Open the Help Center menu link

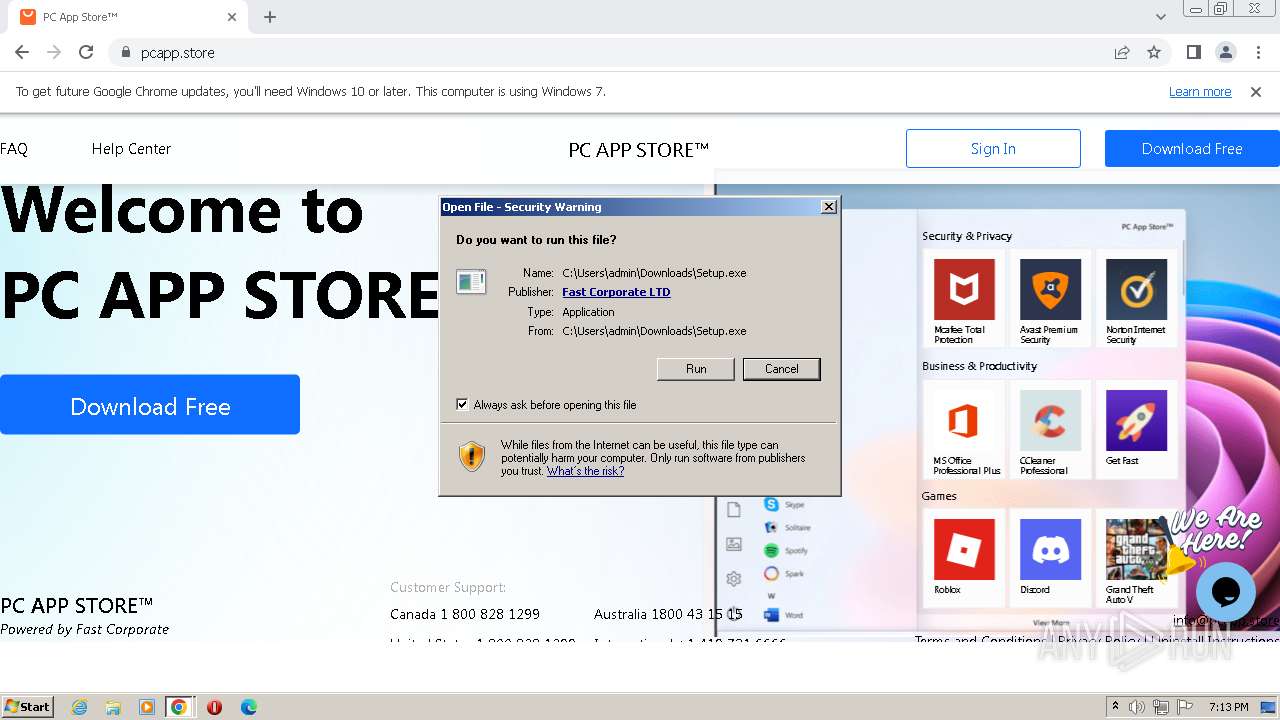click(x=131, y=148)
